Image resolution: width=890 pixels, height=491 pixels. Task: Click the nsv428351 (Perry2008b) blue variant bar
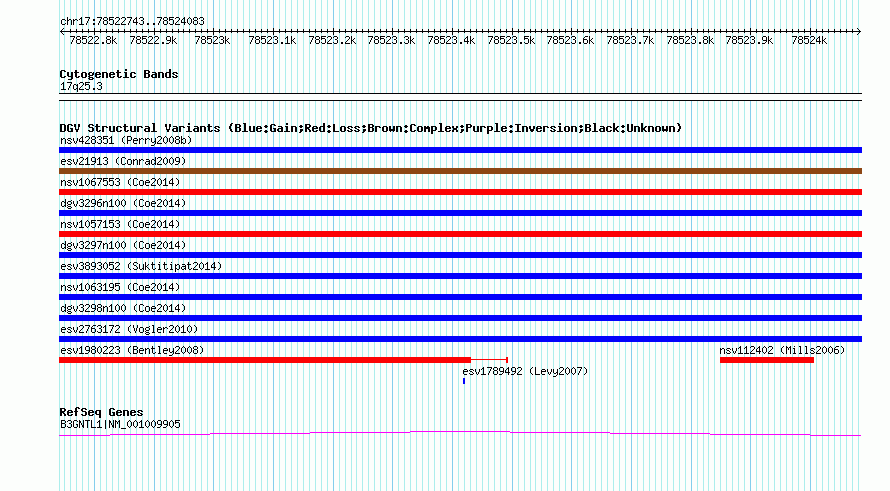click(x=460, y=150)
